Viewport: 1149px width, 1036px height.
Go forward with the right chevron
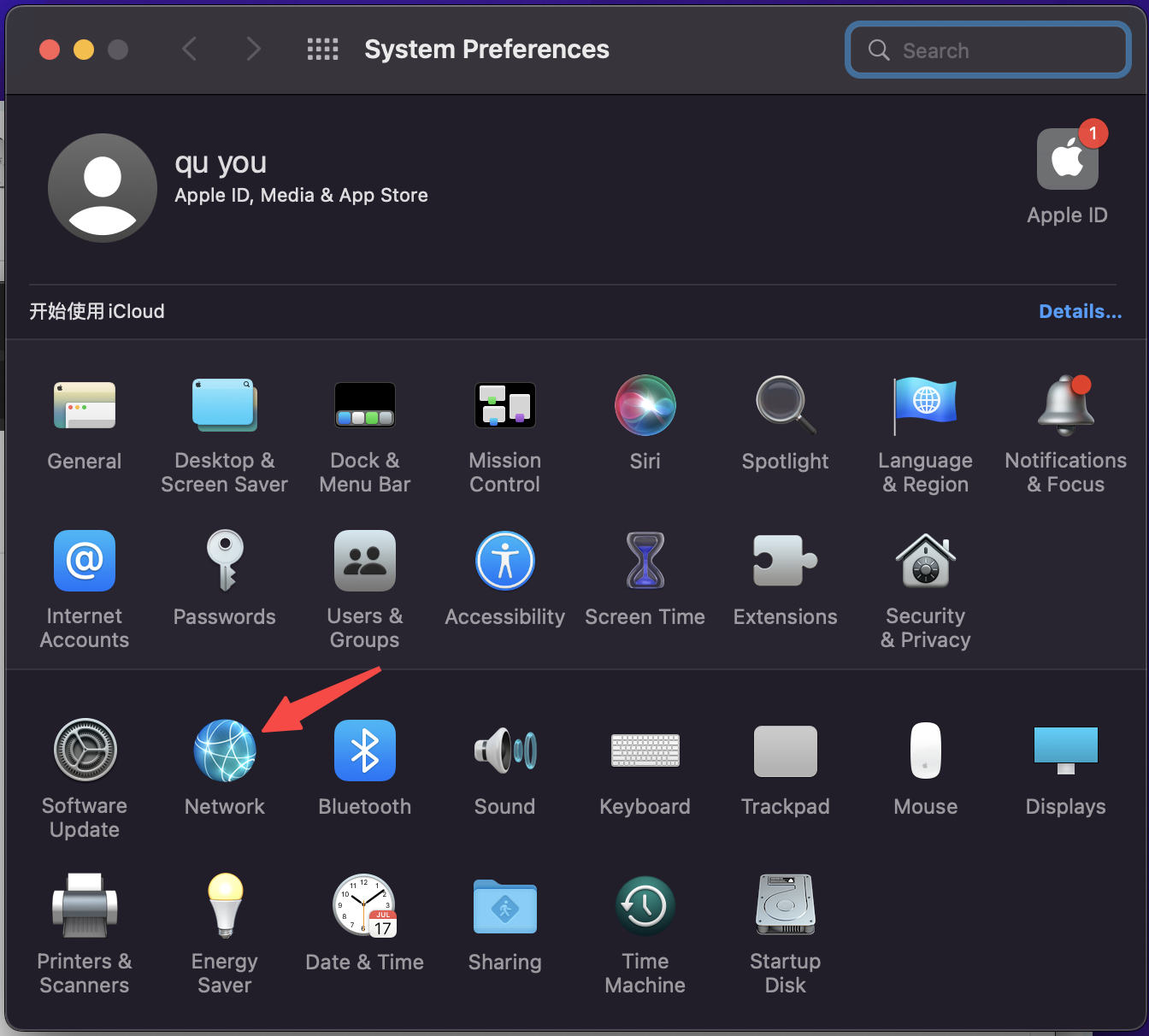pos(253,50)
